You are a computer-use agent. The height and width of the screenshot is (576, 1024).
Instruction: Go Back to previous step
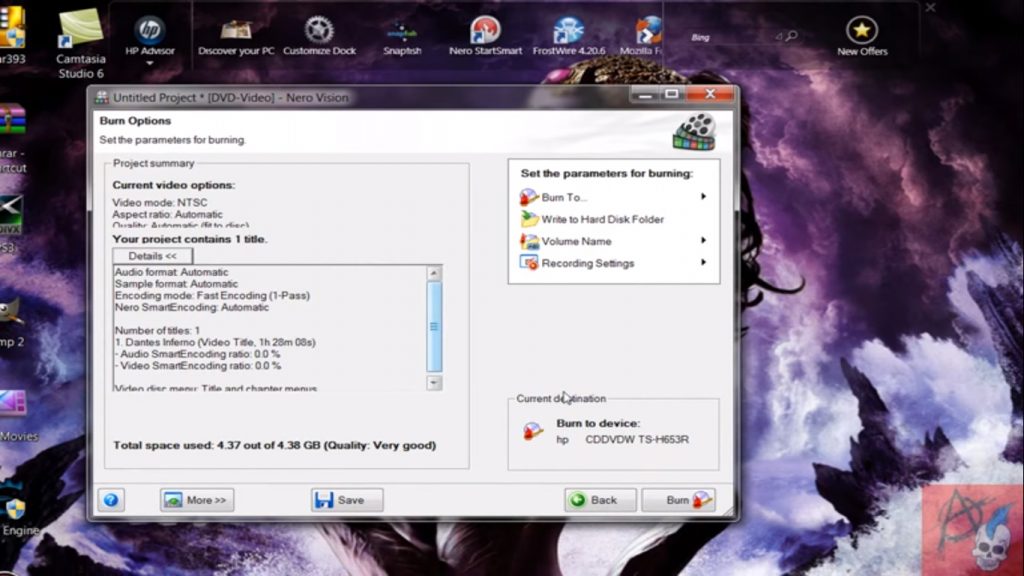(600, 500)
